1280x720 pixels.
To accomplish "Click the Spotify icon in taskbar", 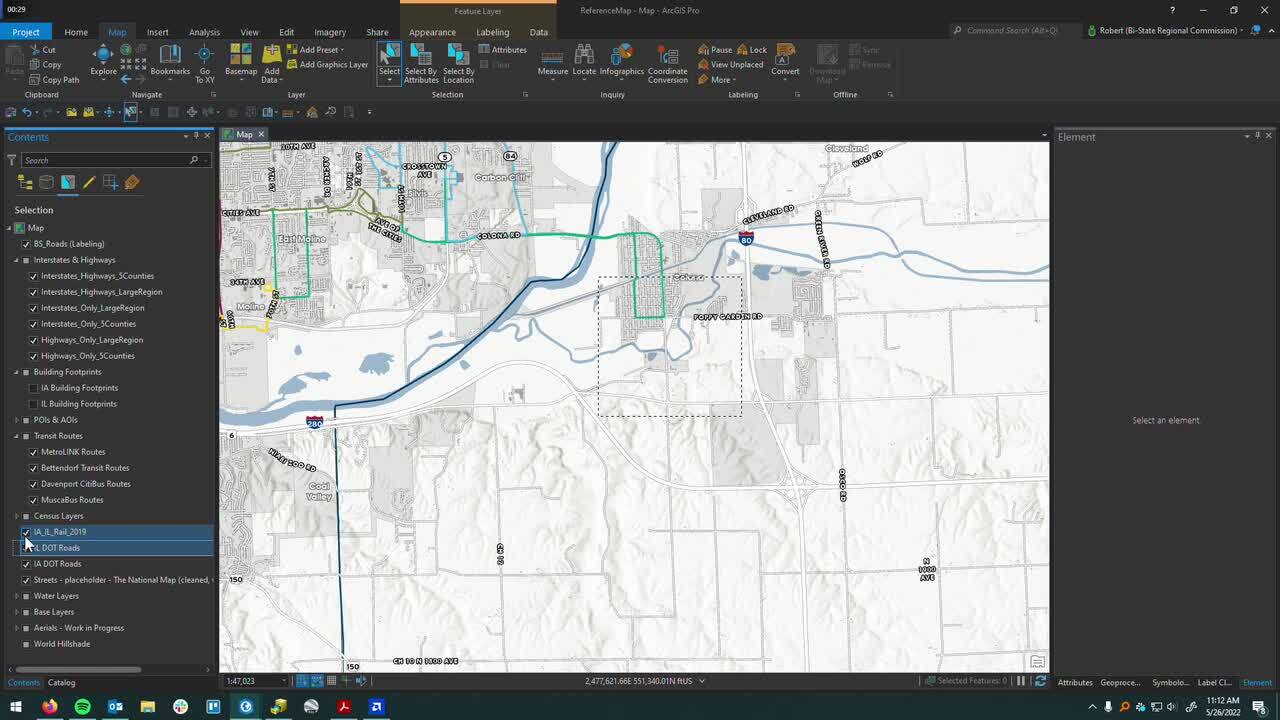I will [x=82, y=707].
